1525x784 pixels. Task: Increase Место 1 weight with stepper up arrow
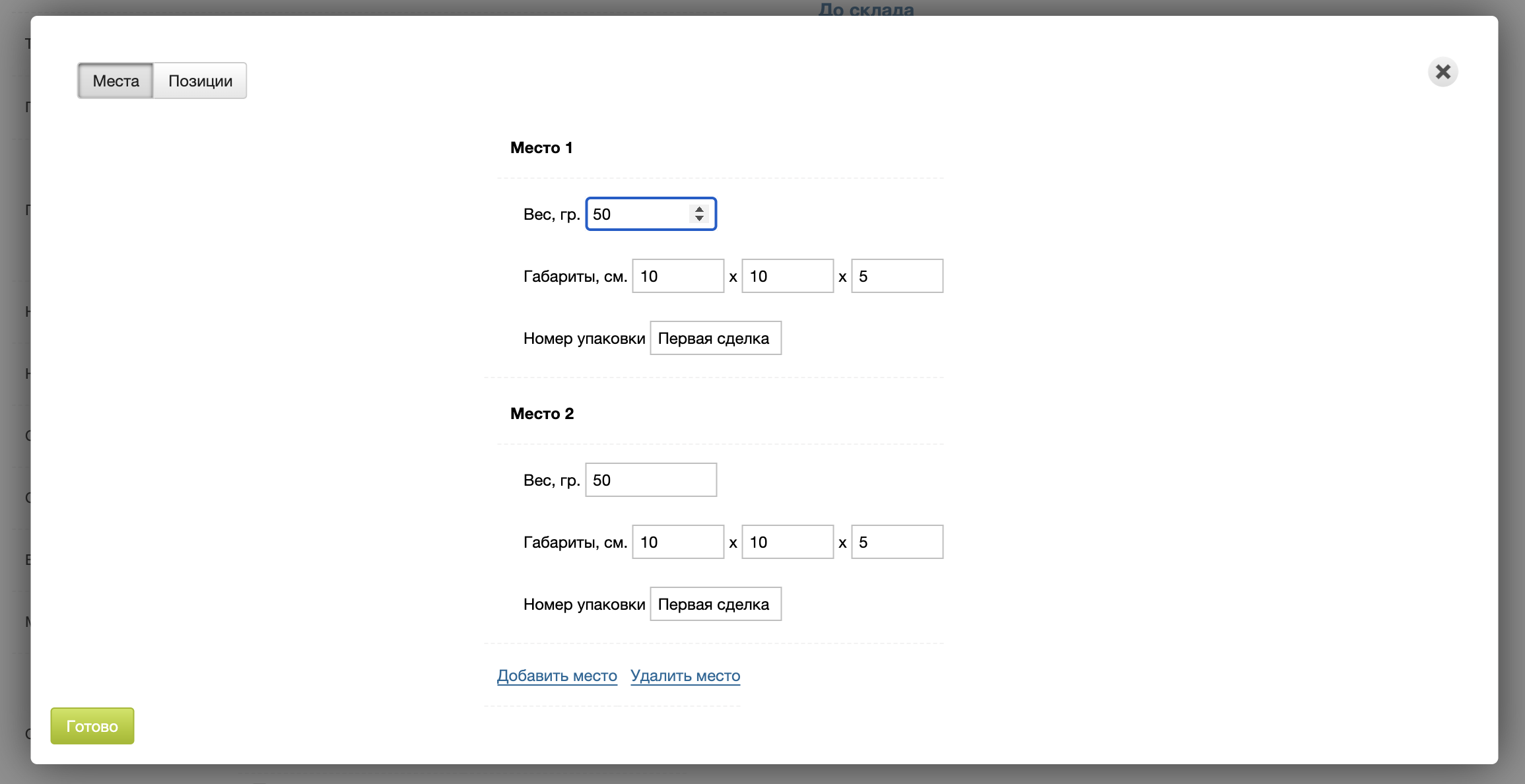[699, 209]
